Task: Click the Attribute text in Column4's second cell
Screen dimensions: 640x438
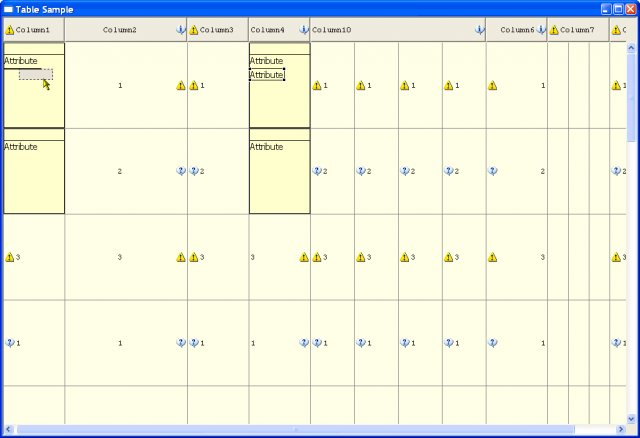Action: coord(267,147)
